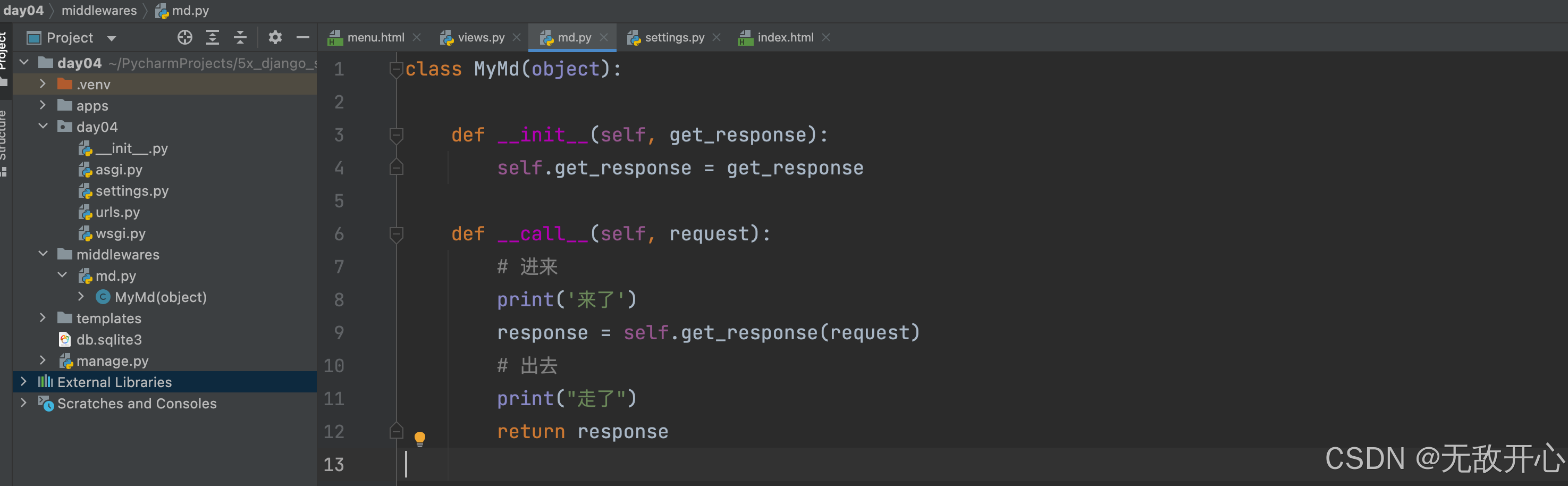Close the menu.html tab
The width and height of the screenshot is (1568, 486).
point(417,38)
